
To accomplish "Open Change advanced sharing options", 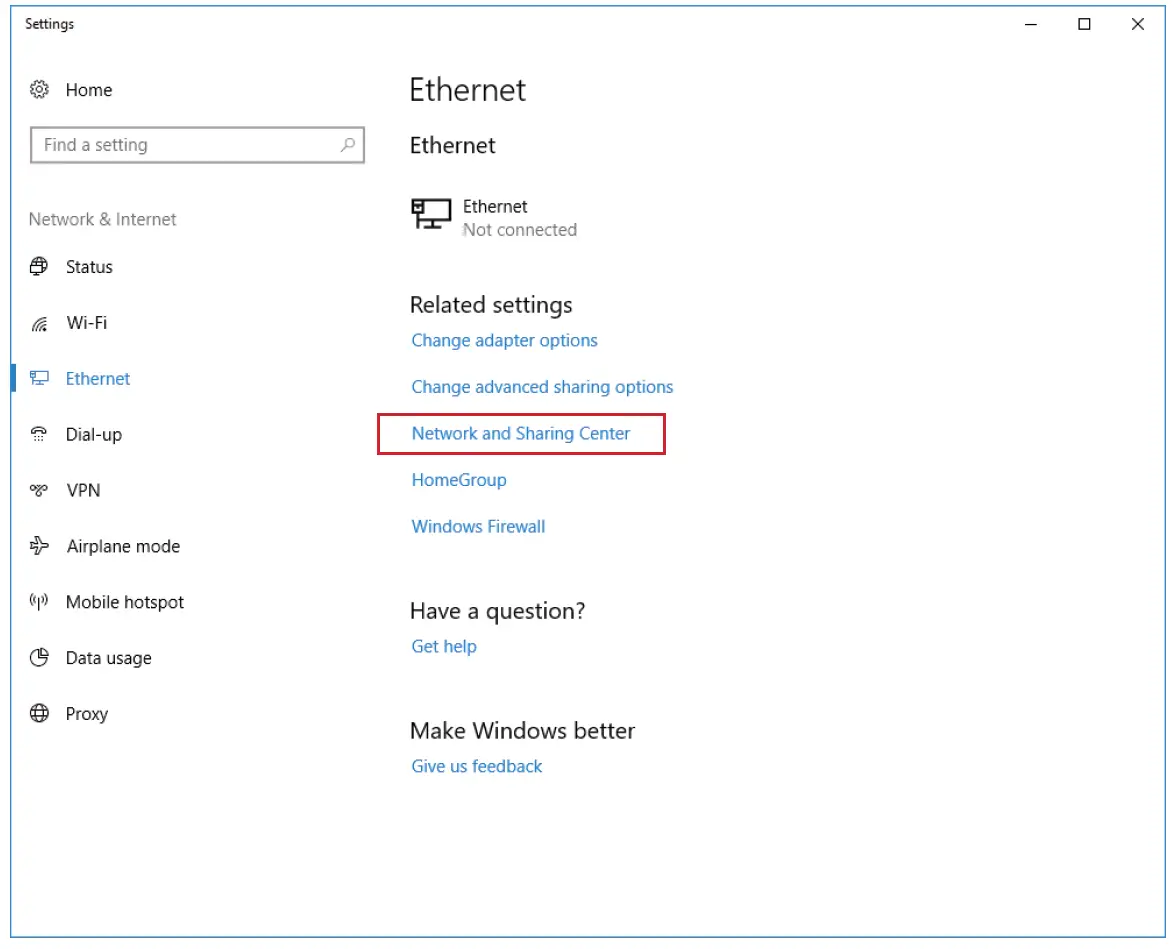I will coord(542,387).
